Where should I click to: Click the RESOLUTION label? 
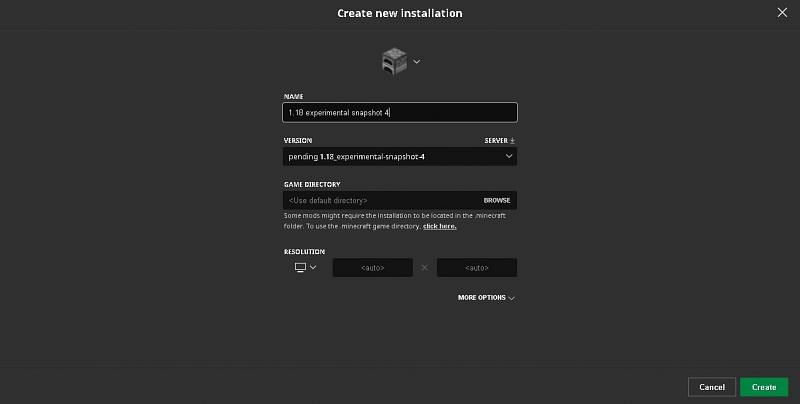click(x=304, y=251)
